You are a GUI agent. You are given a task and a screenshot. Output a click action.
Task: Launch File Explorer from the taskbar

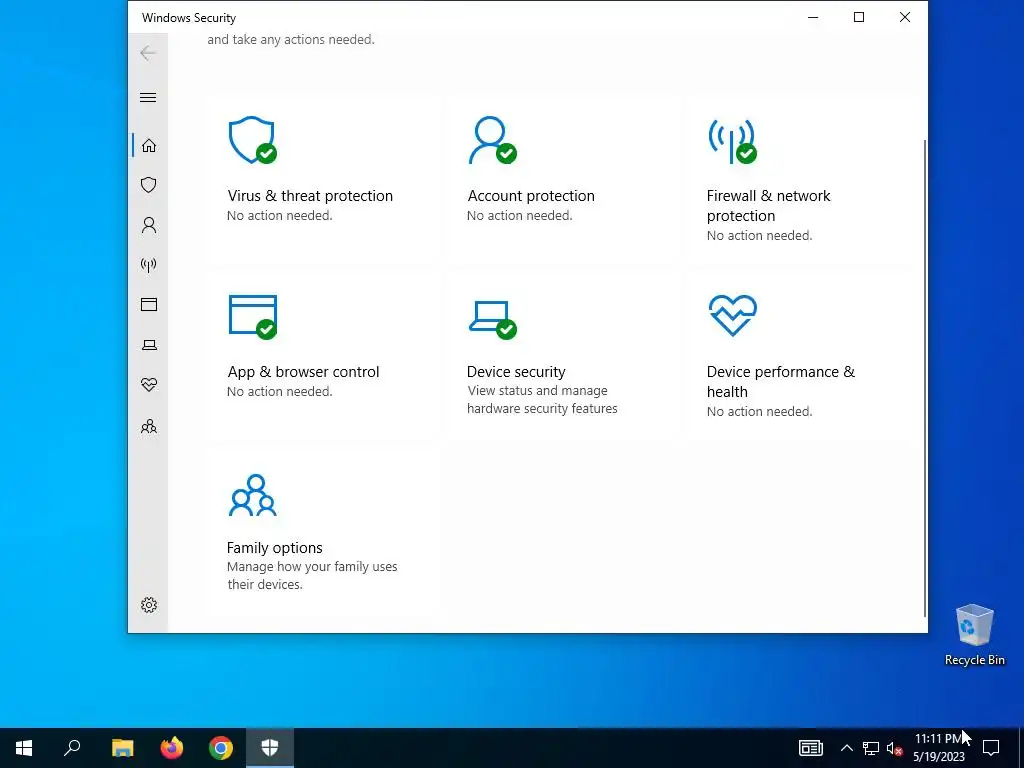pyautogui.click(x=122, y=748)
